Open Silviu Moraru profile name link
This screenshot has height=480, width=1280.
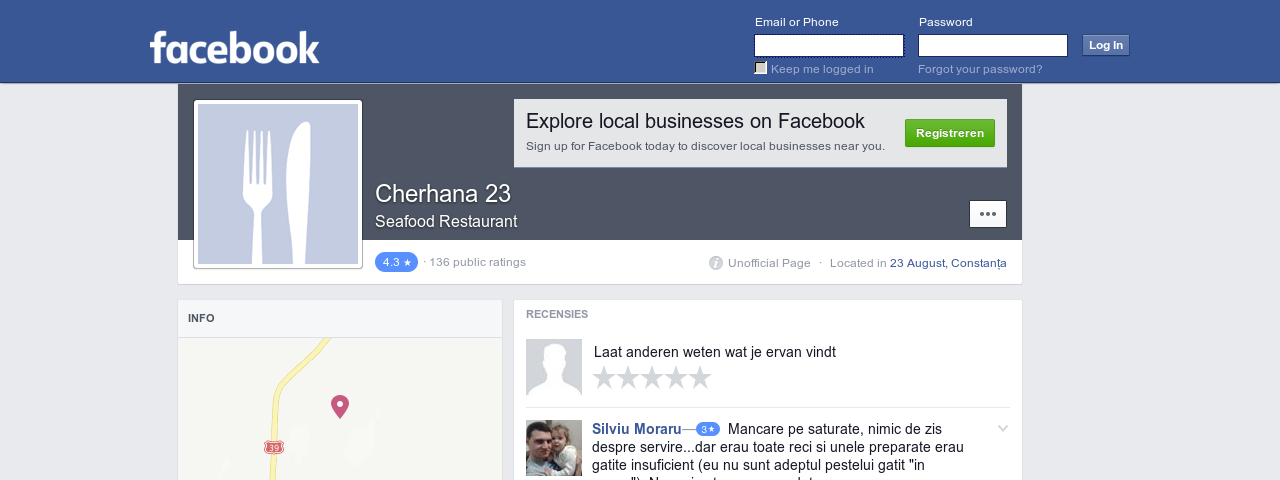tap(636, 429)
